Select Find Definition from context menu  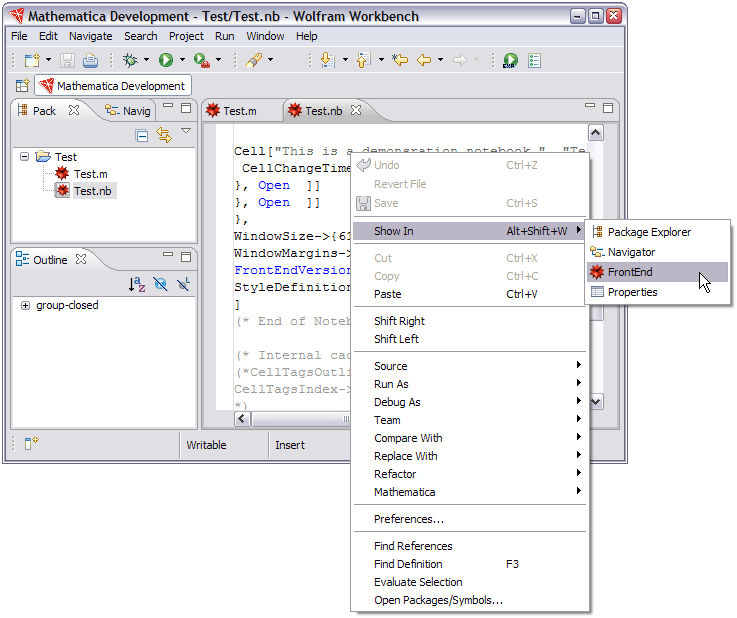(x=470, y=563)
